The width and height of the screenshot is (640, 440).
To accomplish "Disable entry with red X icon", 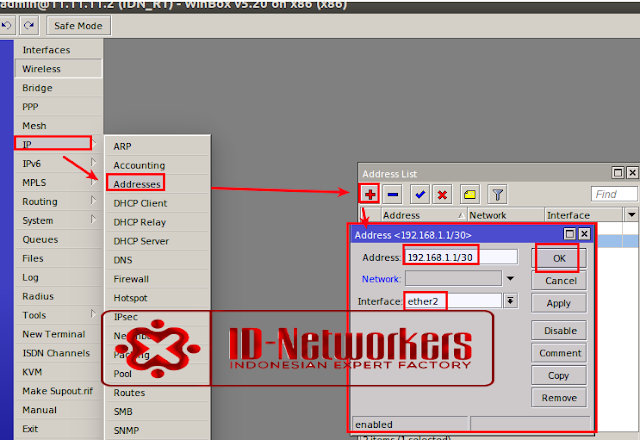I will point(442,194).
